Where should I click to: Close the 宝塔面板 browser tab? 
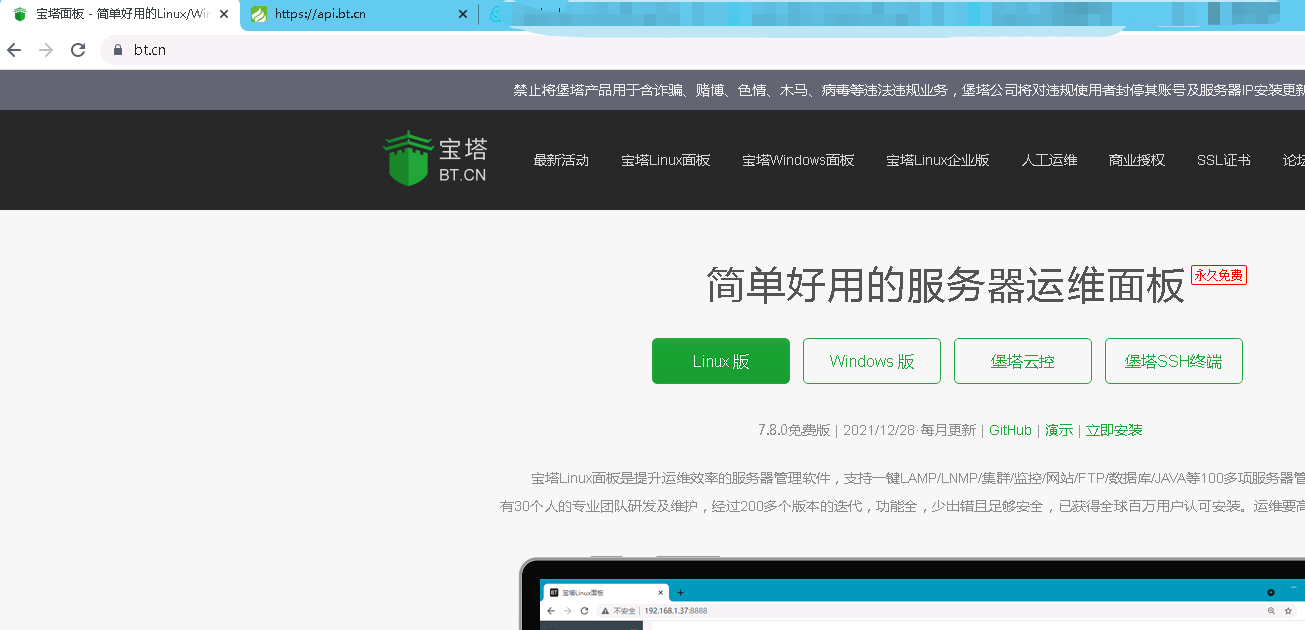223,14
